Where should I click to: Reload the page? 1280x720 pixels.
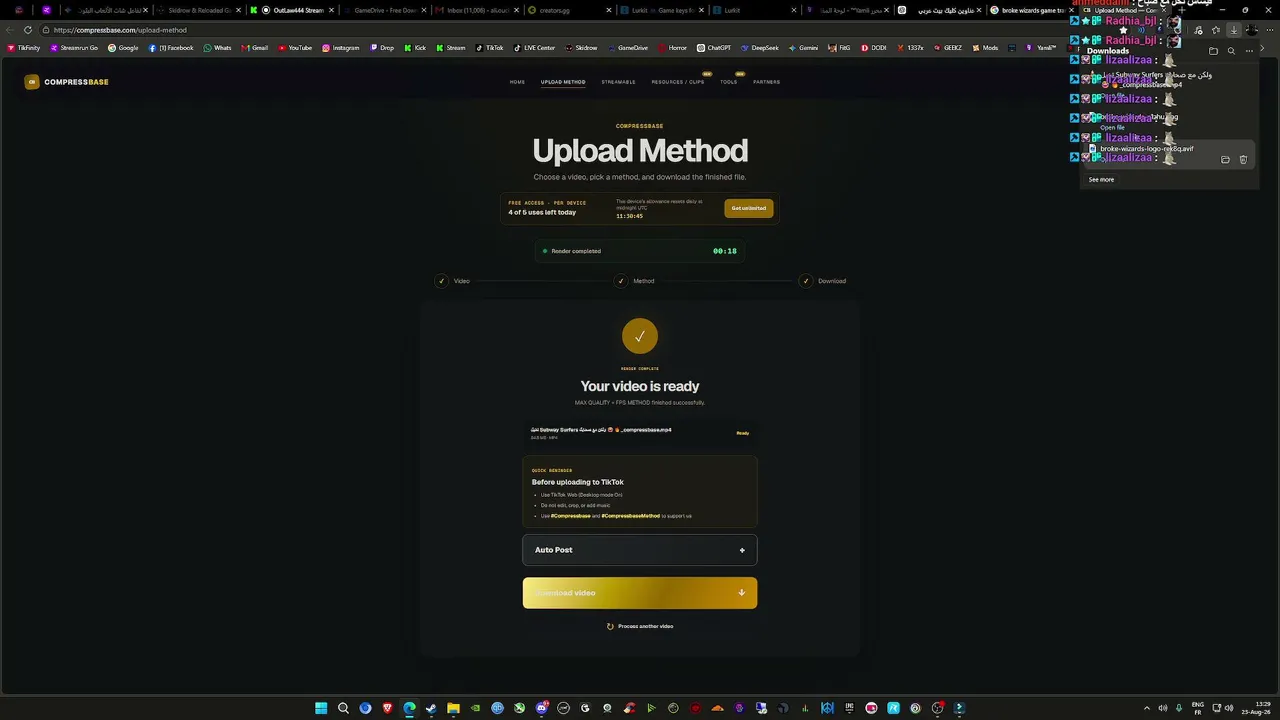pos(27,30)
